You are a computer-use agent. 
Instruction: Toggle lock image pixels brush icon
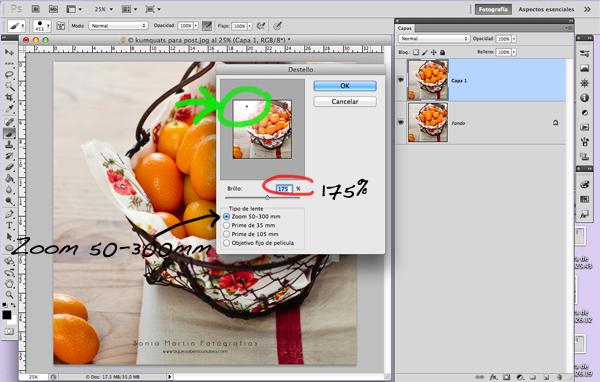pyautogui.click(x=425, y=52)
